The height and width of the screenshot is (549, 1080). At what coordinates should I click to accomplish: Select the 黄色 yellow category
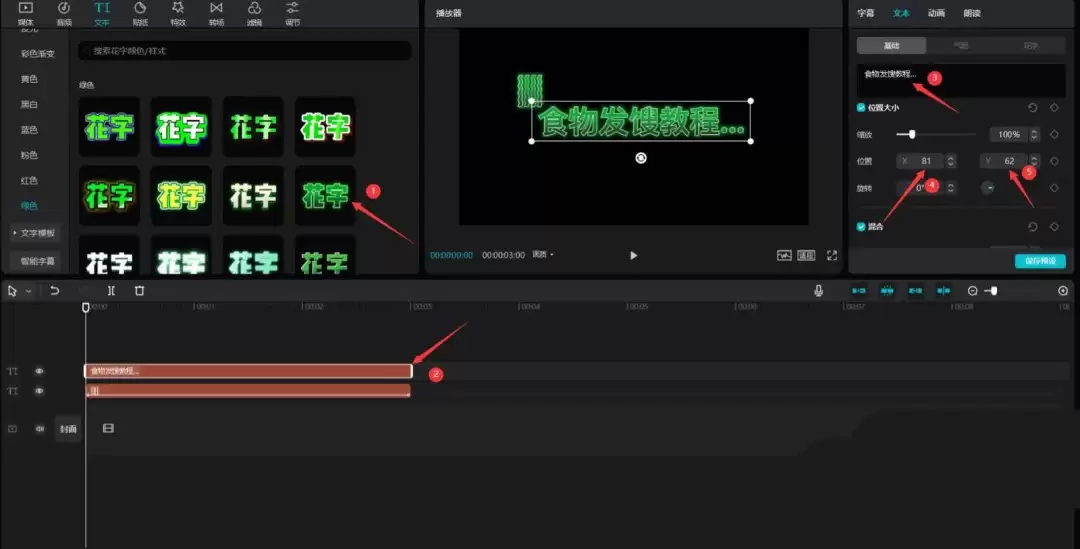[x=29, y=79]
